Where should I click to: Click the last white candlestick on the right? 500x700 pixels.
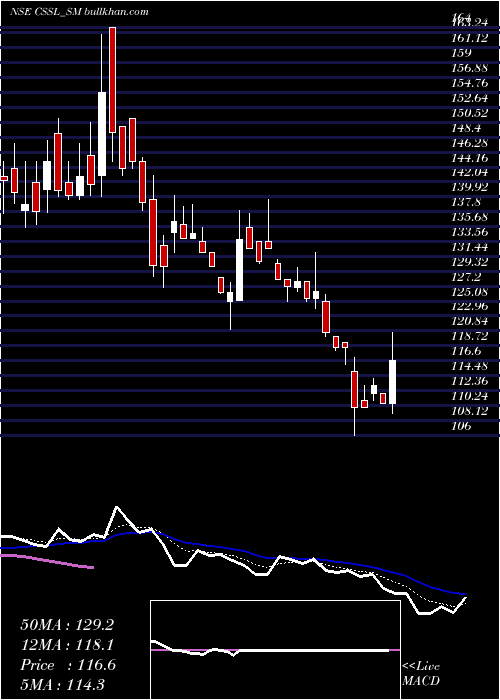pyautogui.click(x=393, y=382)
